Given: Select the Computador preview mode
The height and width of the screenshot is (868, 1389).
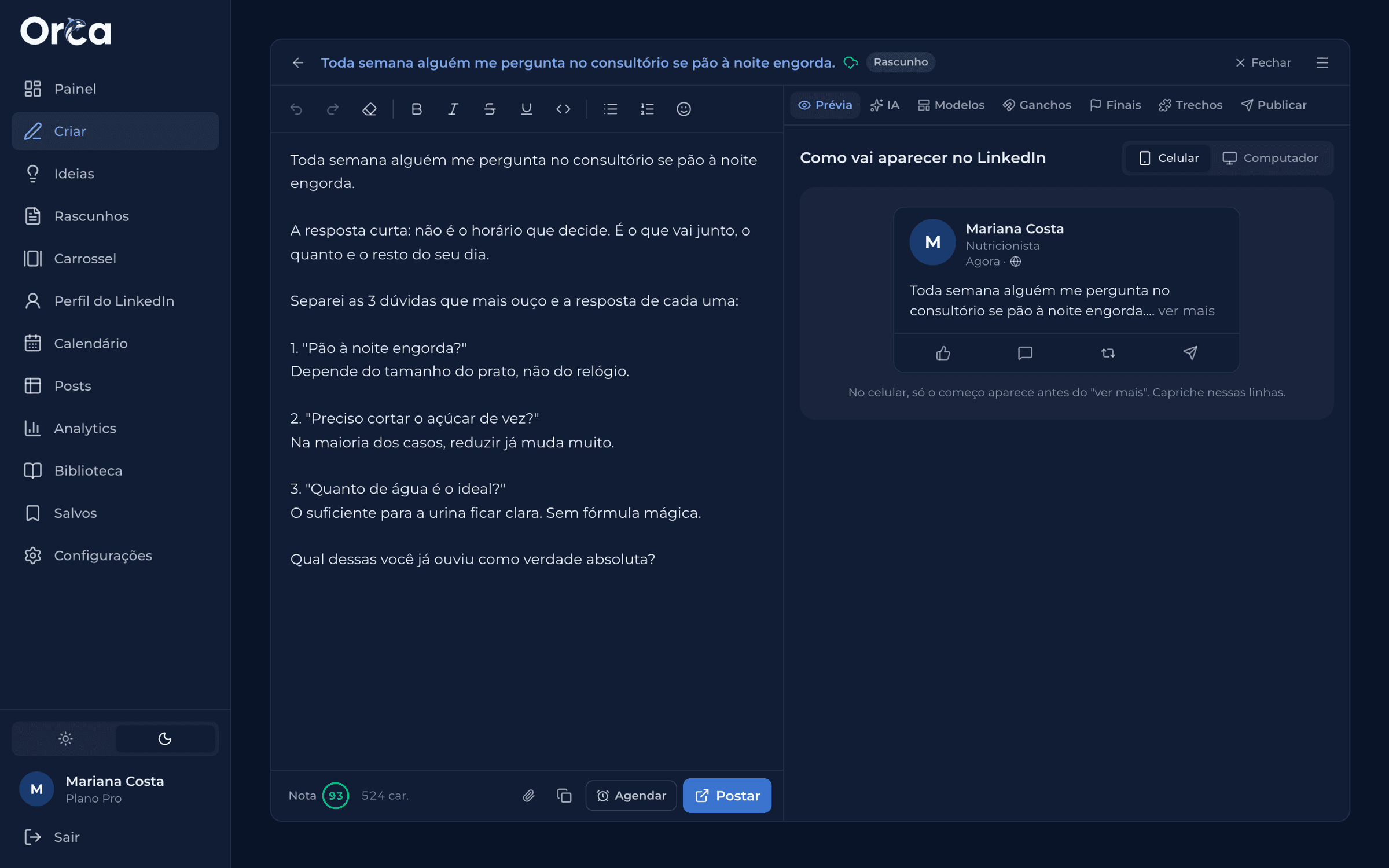Looking at the screenshot, I should 1270,158.
